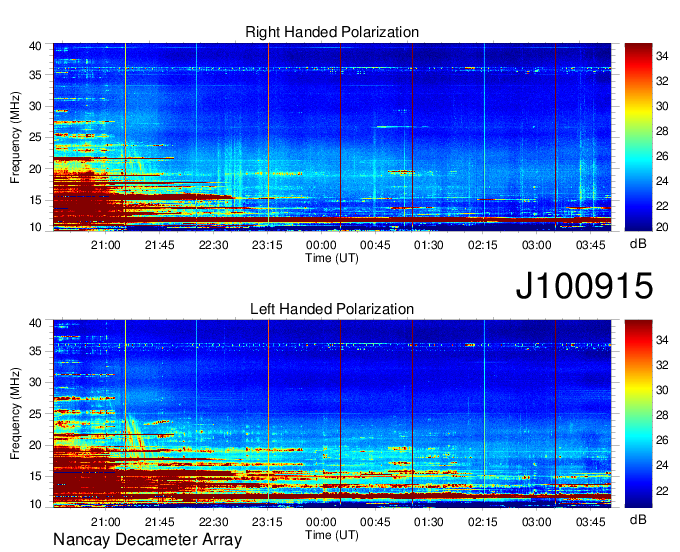The height and width of the screenshot is (552, 680).
Task: Click the 22:30 time tick under Right Handed plot
Action: (213, 245)
